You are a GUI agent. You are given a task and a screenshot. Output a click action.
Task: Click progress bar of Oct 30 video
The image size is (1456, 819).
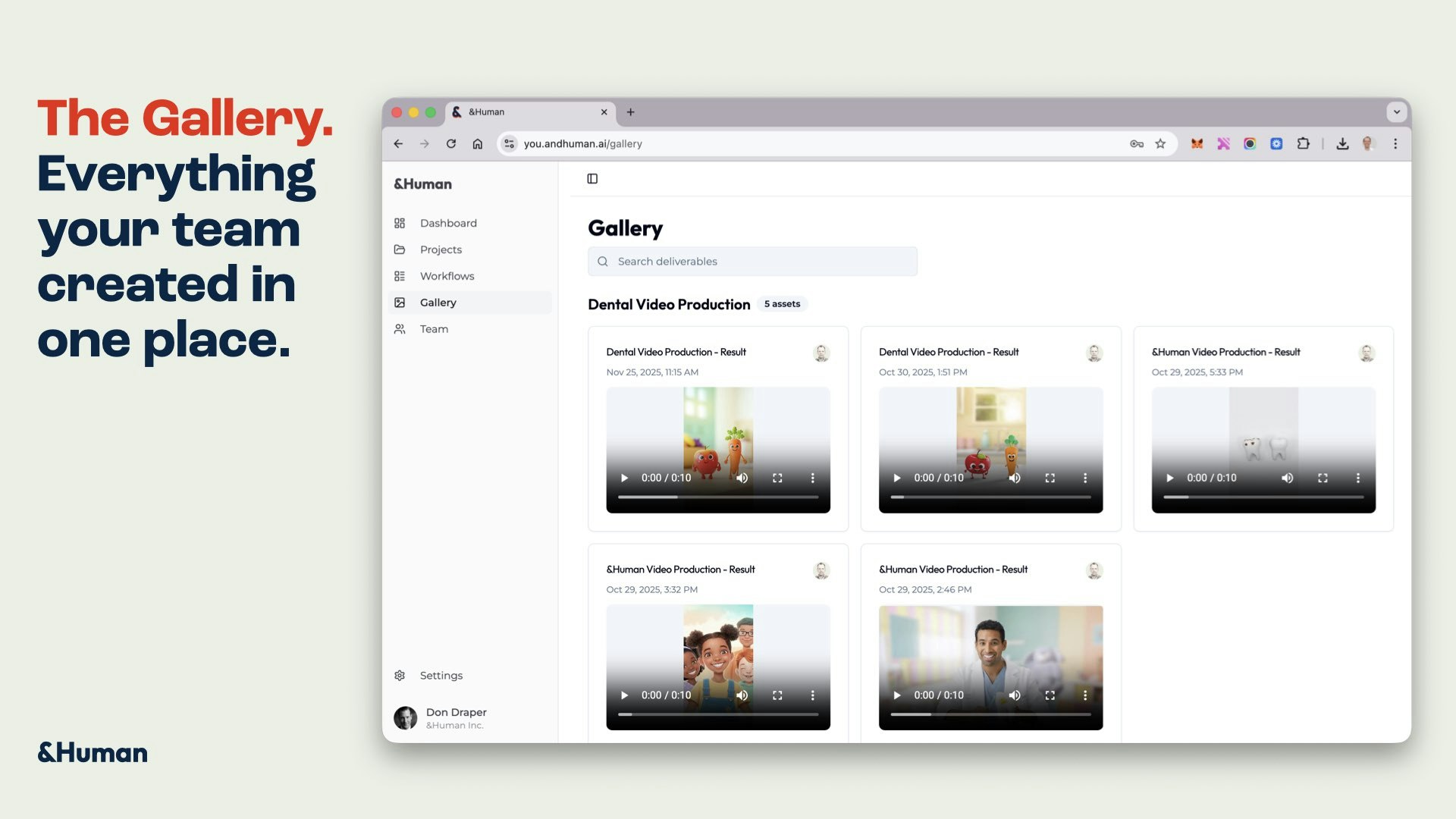point(990,497)
